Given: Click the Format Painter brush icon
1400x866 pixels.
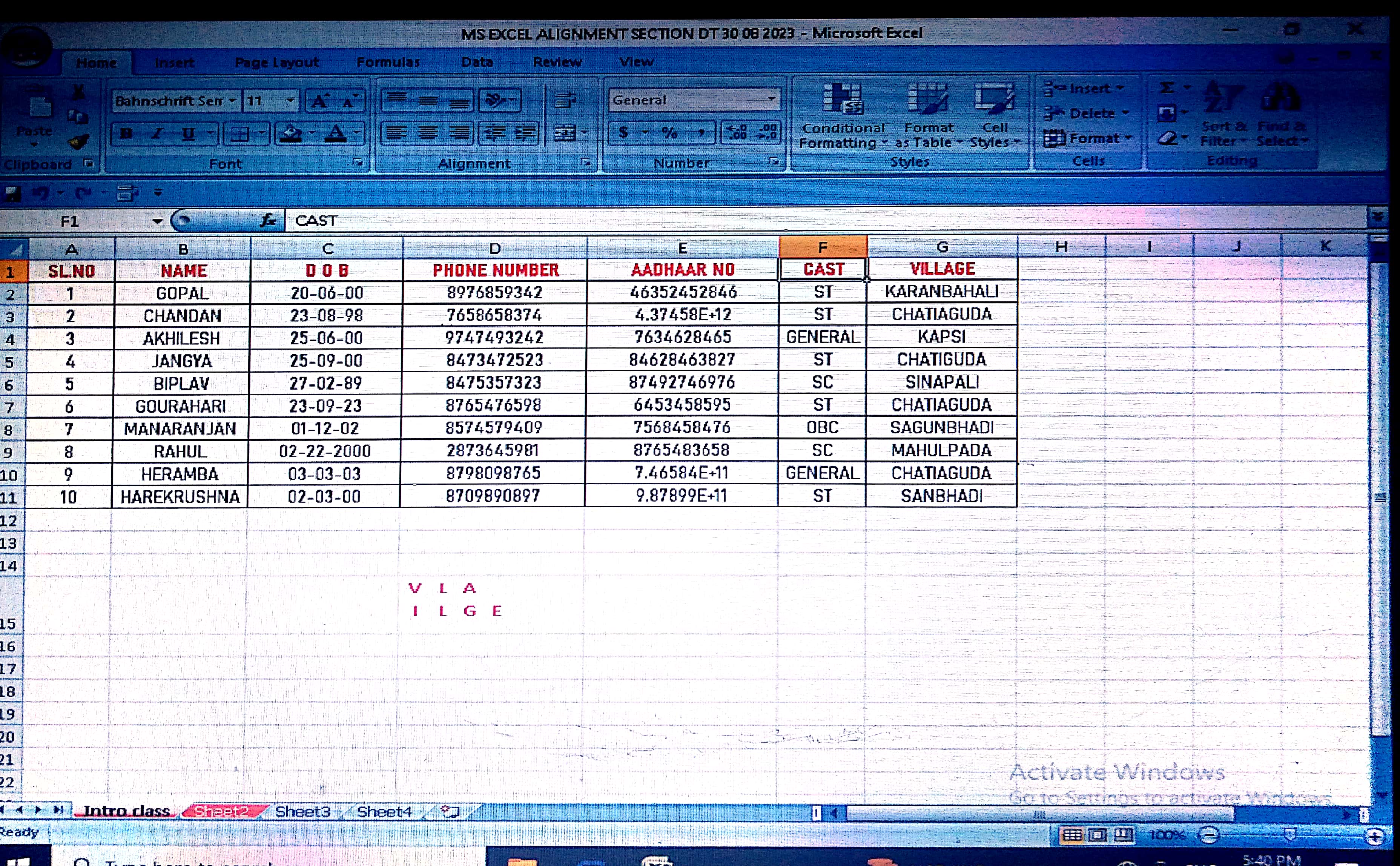Looking at the screenshot, I should click(x=78, y=141).
